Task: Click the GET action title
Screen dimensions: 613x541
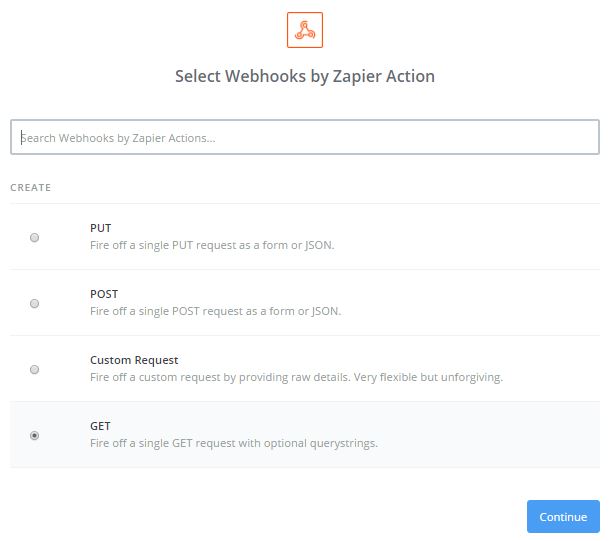Action: (100, 426)
